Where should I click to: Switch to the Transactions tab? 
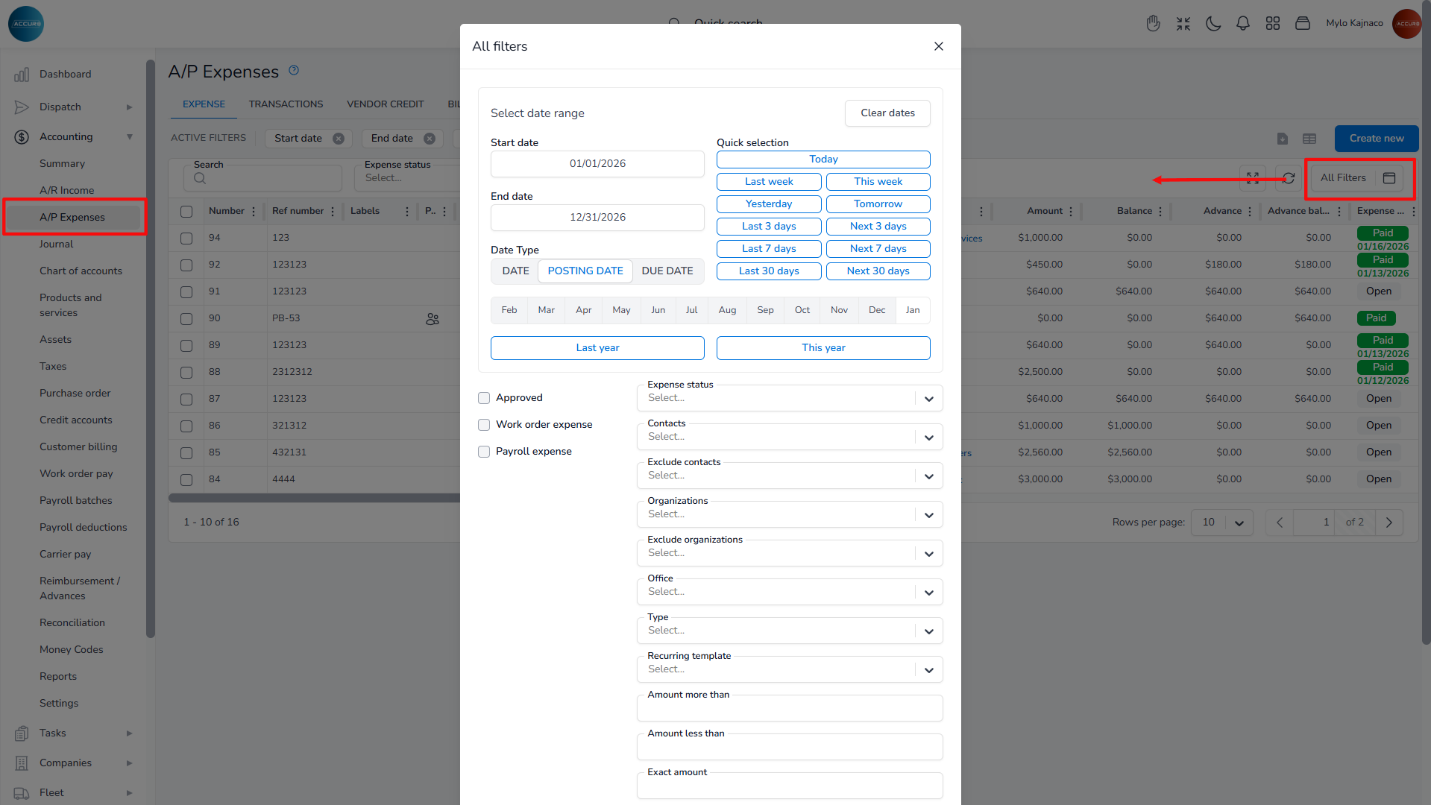tap(286, 104)
